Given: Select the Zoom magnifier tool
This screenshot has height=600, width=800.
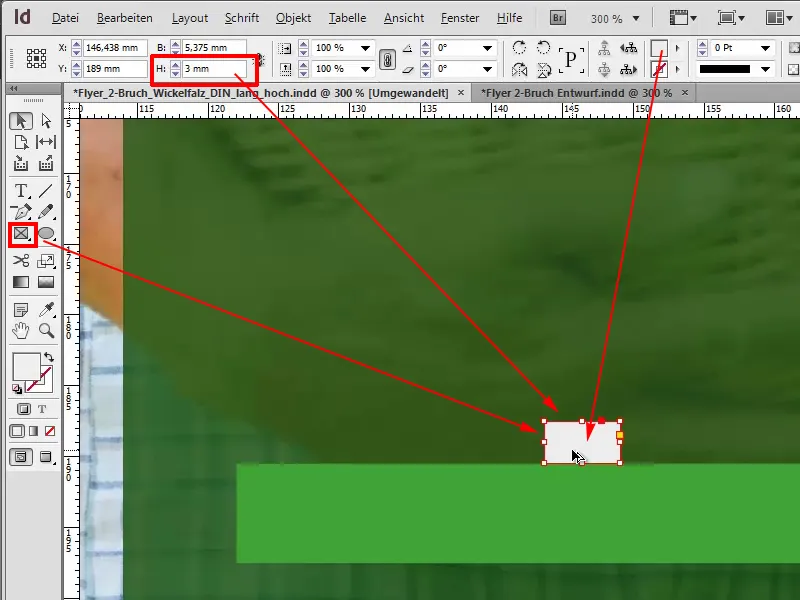Looking at the screenshot, I should pyautogui.click(x=46, y=331).
